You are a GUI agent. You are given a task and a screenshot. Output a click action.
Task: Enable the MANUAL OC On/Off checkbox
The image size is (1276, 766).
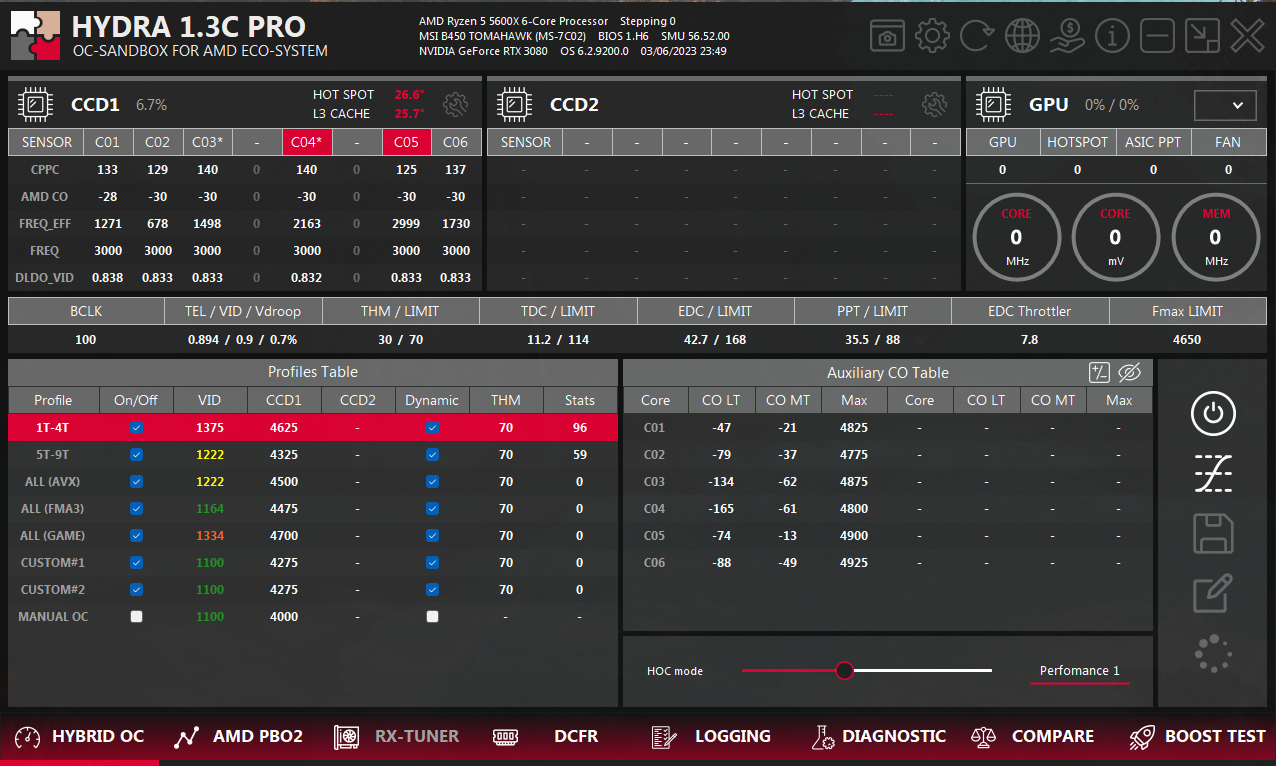(137, 617)
